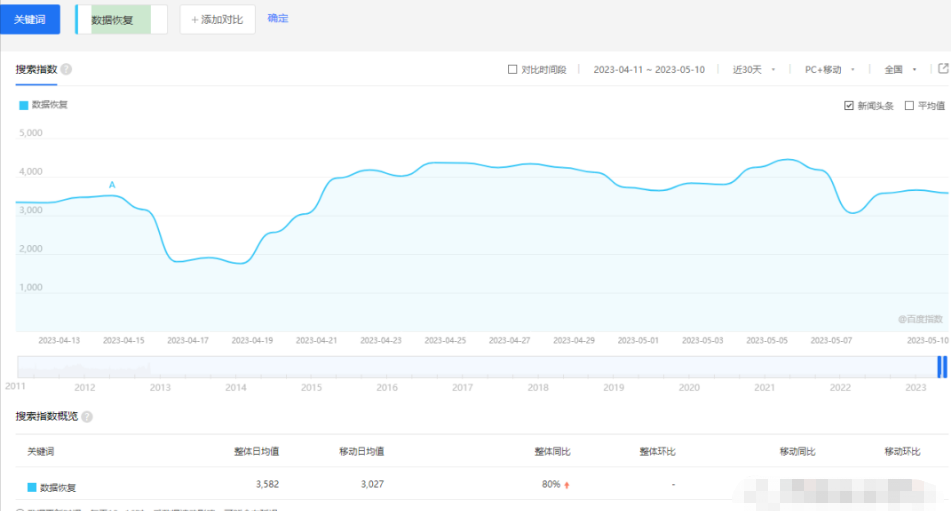Click the 关键词 blue tab button
This screenshot has height=511, width=951.
pyautogui.click(x=29, y=19)
